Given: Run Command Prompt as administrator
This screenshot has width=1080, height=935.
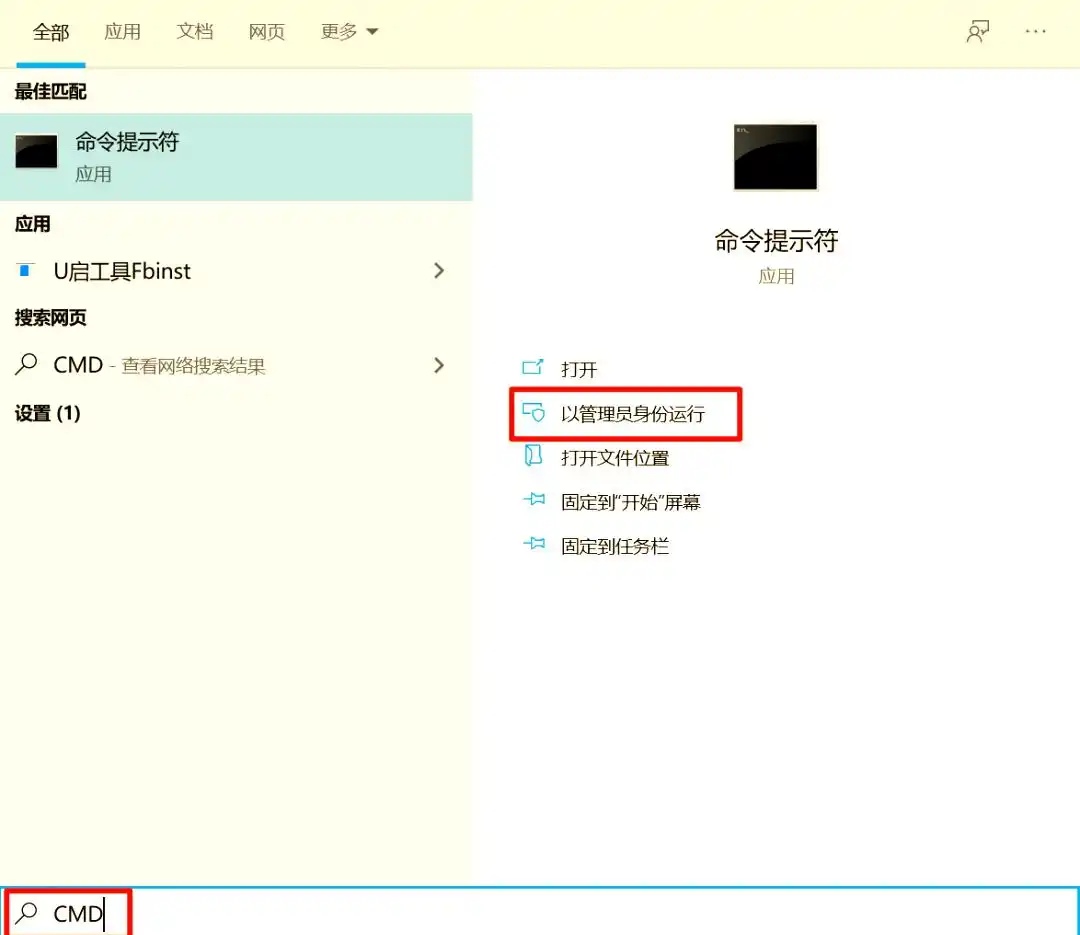Looking at the screenshot, I should point(625,413).
